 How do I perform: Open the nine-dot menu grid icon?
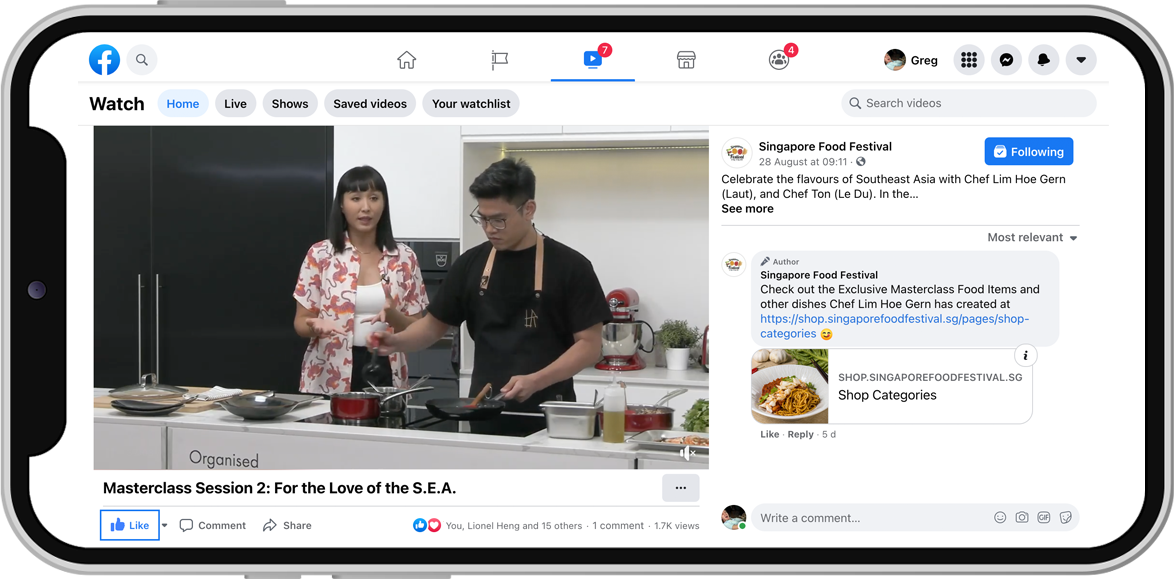click(x=969, y=60)
